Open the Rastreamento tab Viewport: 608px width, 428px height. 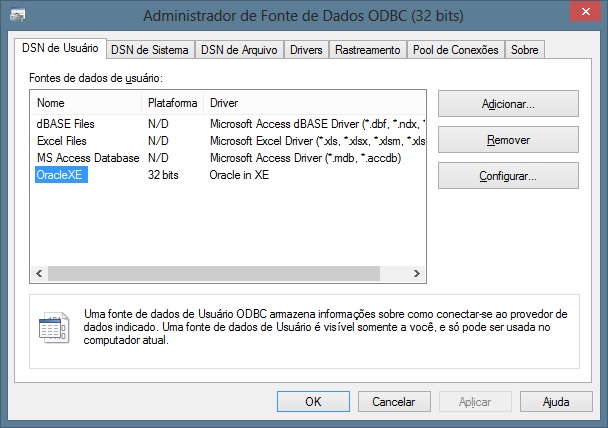[367, 50]
